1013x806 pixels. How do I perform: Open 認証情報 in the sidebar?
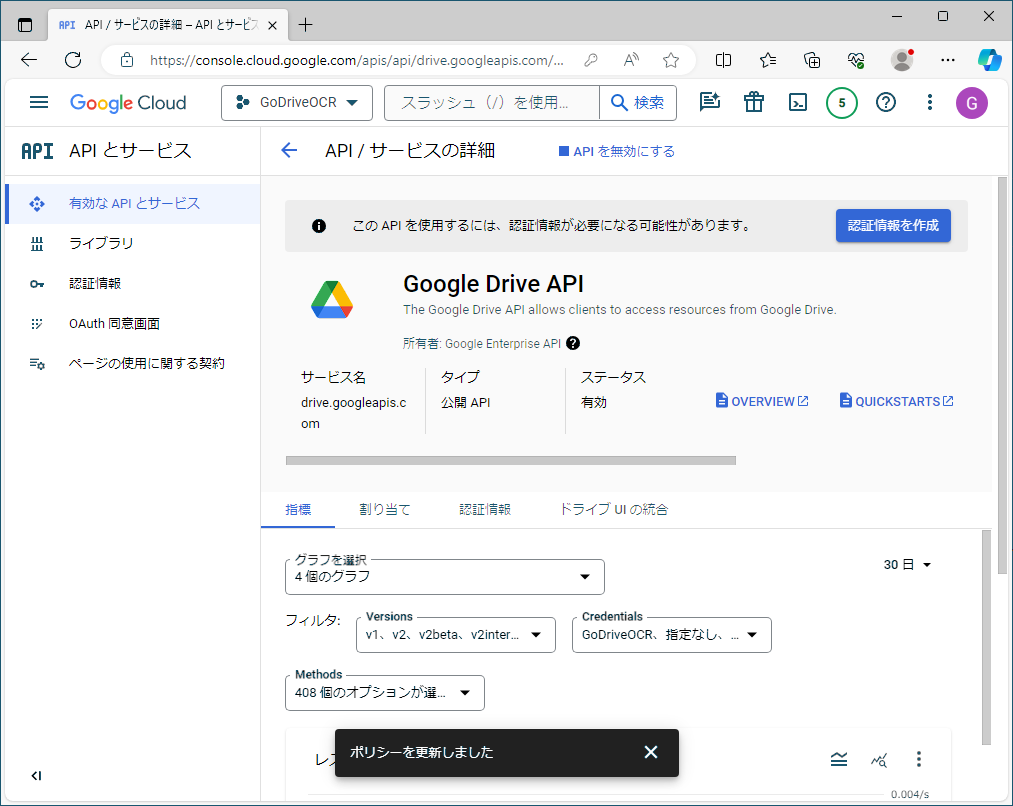pos(133,284)
